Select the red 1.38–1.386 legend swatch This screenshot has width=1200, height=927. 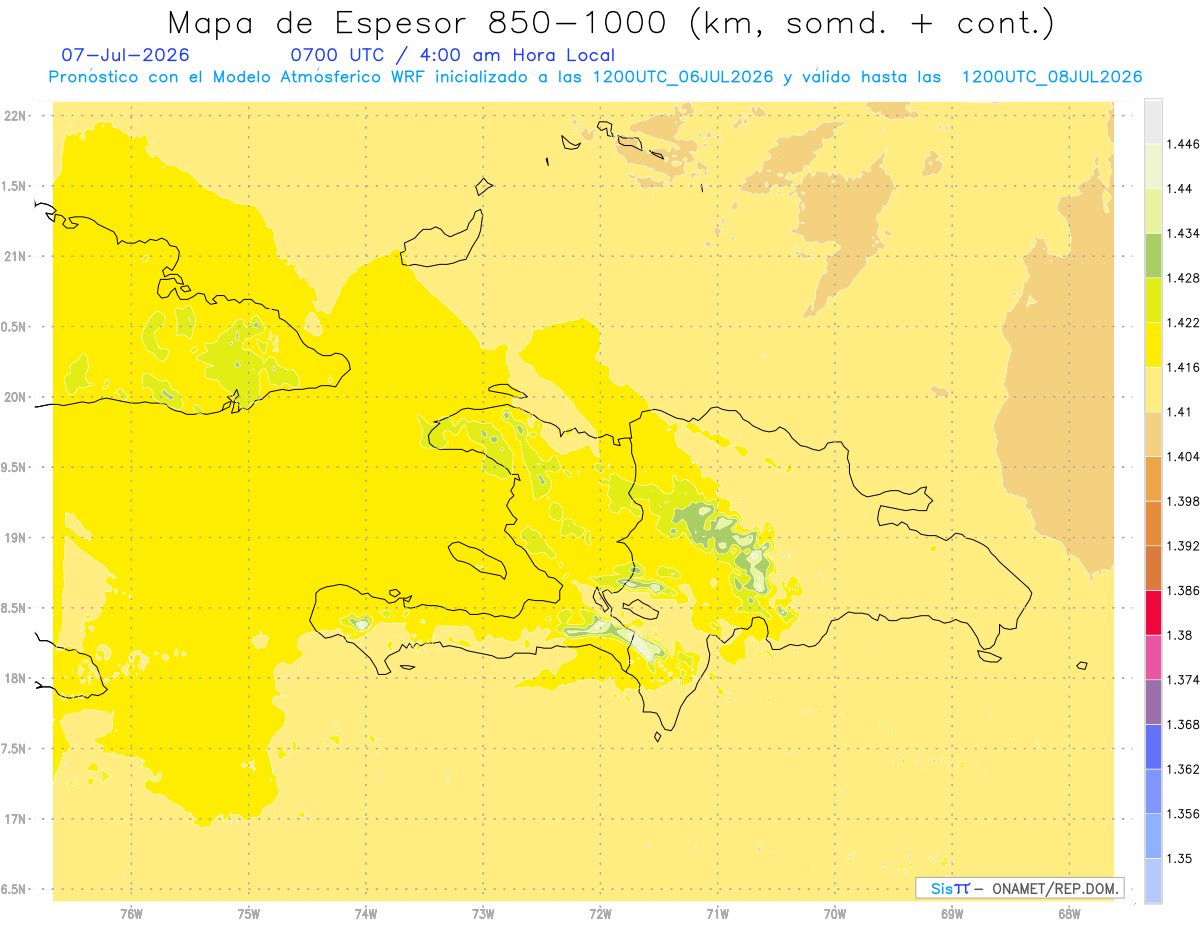[x=1153, y=612]
